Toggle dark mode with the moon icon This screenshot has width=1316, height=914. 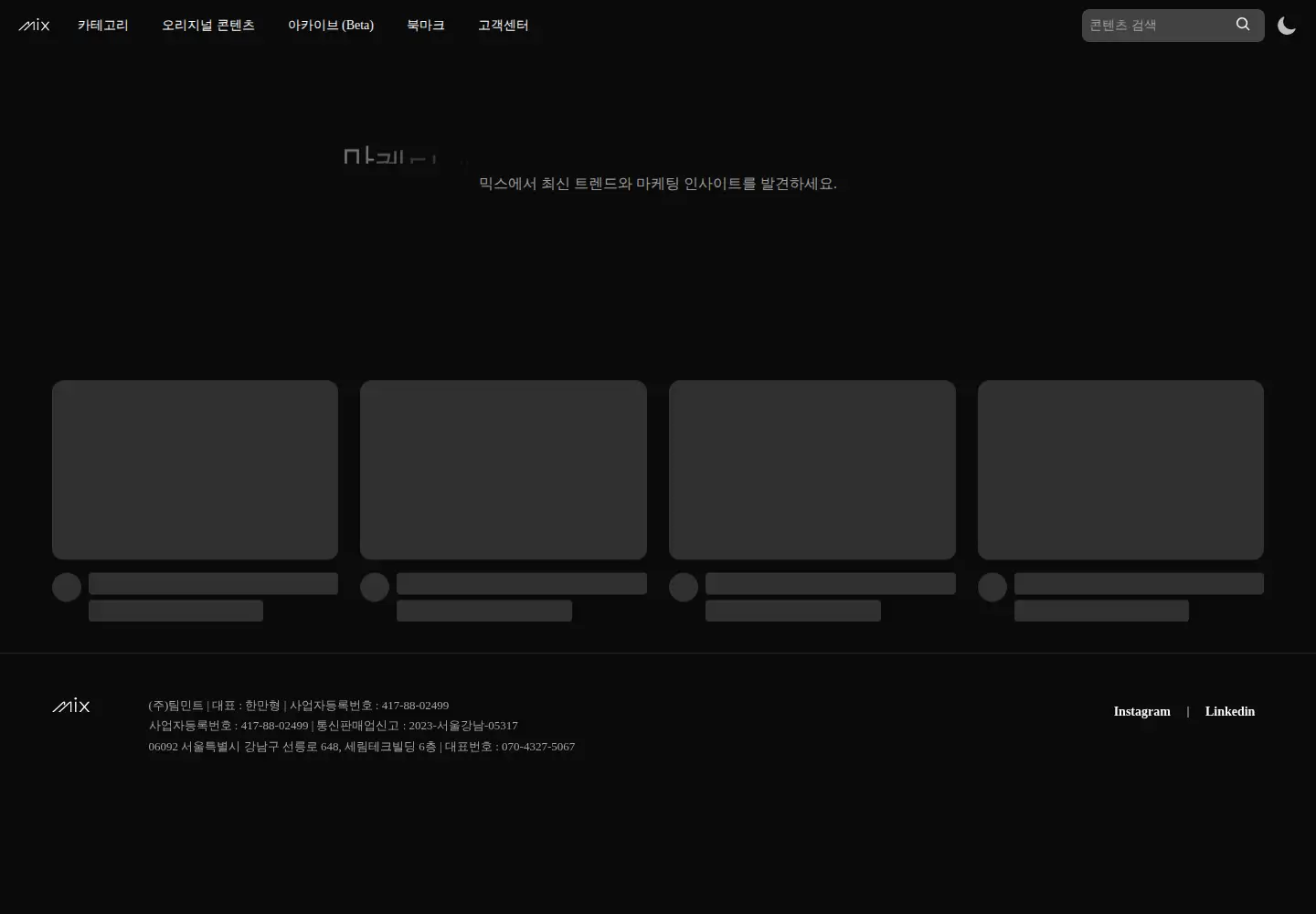1287,26
